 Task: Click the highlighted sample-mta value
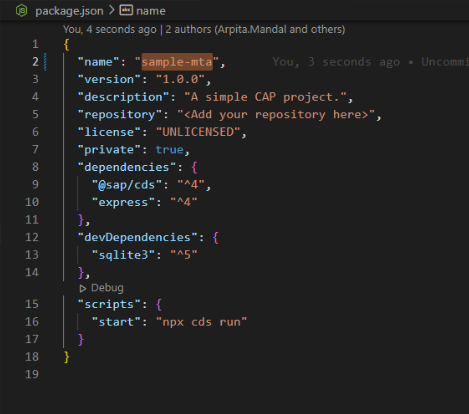tap(177, 62)
